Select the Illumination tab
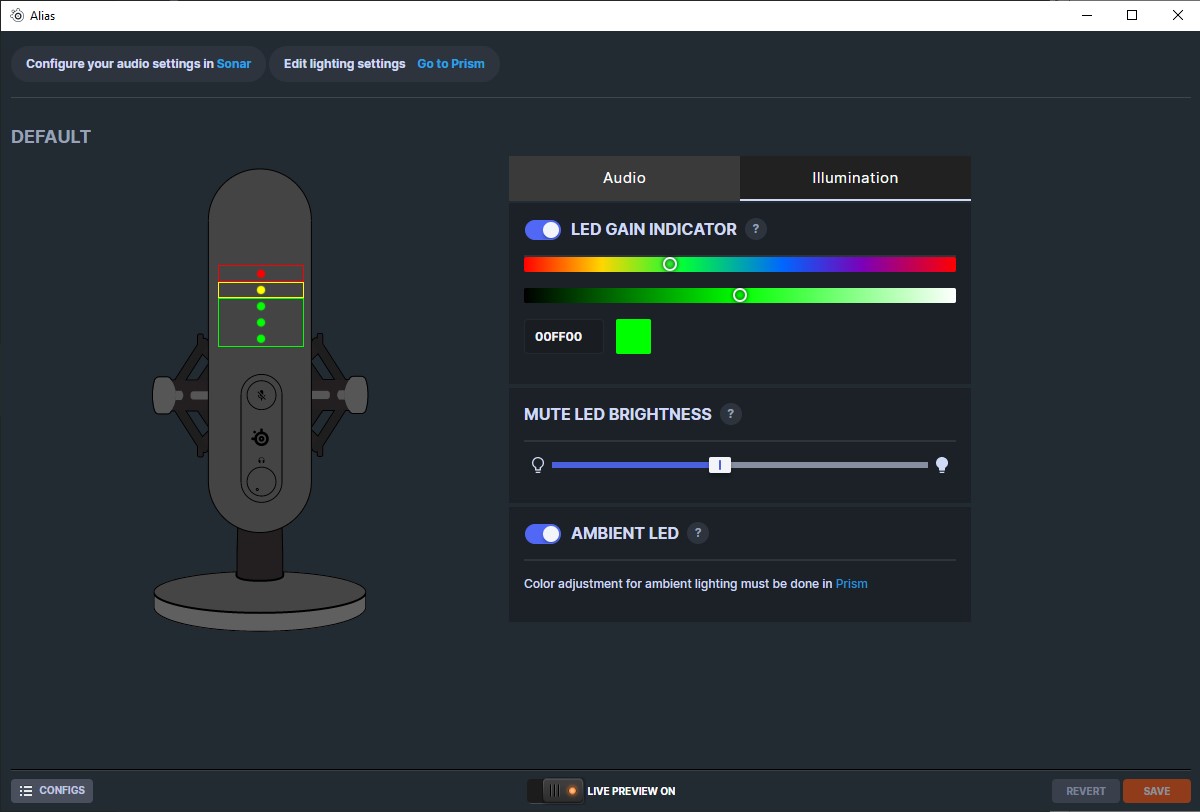This screenshot has height=812, width=1200. coord(855,178)
